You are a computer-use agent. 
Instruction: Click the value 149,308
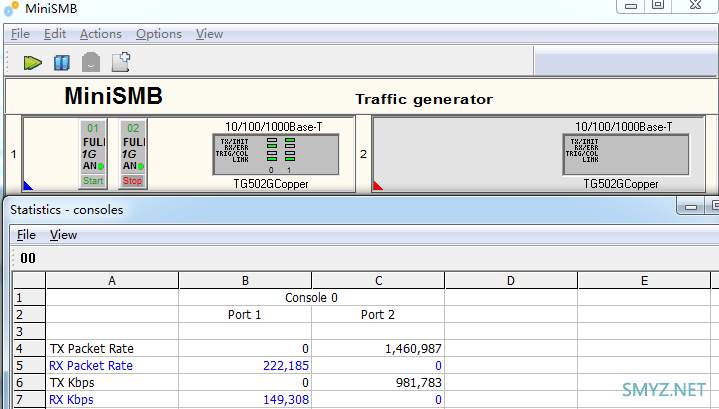click(286, 399)
